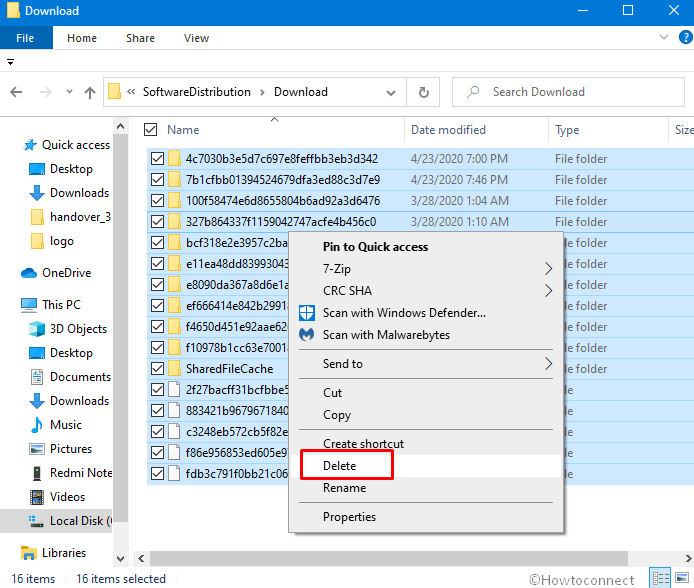Open the recent locations dropdown arrow

[x=69, y=92]
